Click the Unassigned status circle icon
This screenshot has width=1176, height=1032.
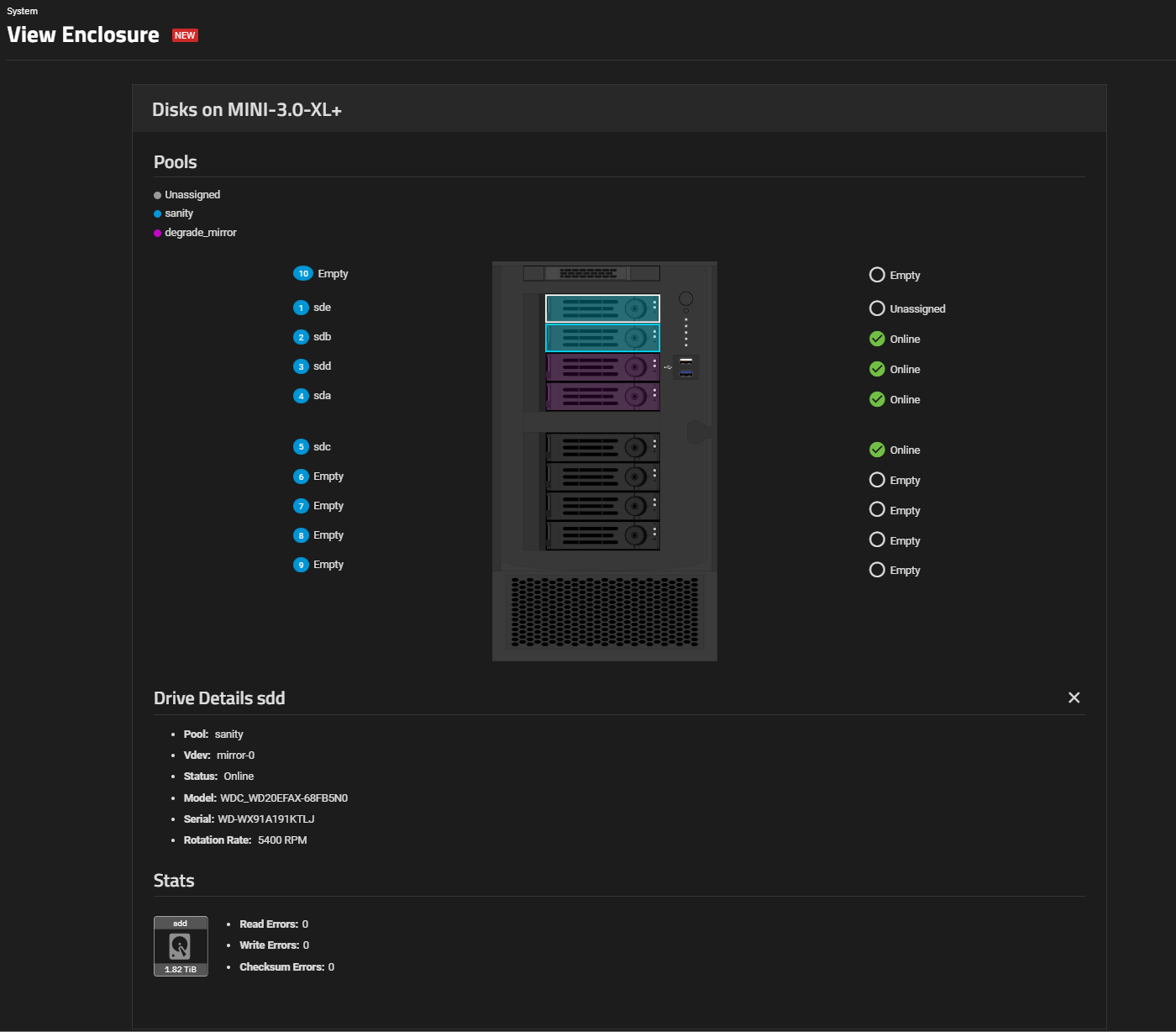(877, 308)
